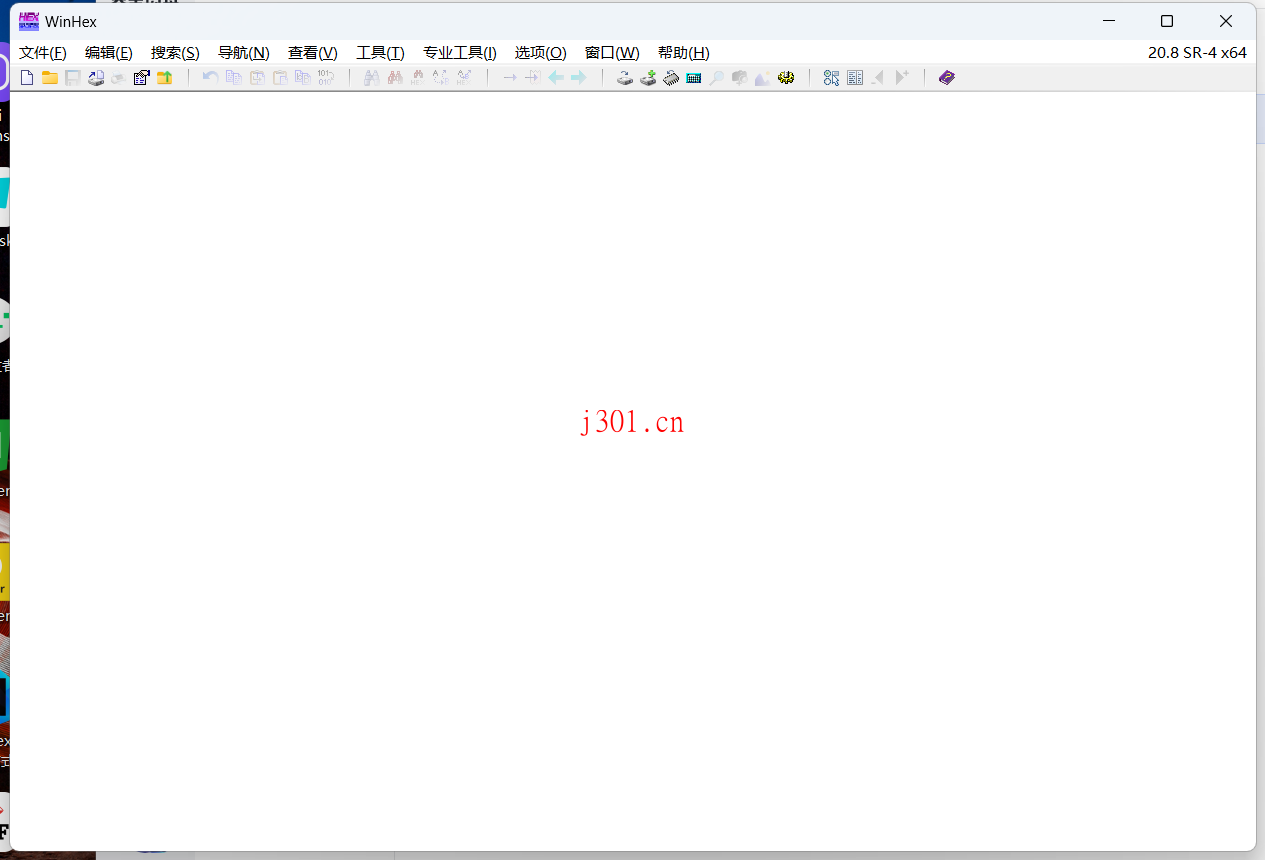Click the Clone Disk plus icon
This screenshot has width=1265, height=860.
pos(648,78)
